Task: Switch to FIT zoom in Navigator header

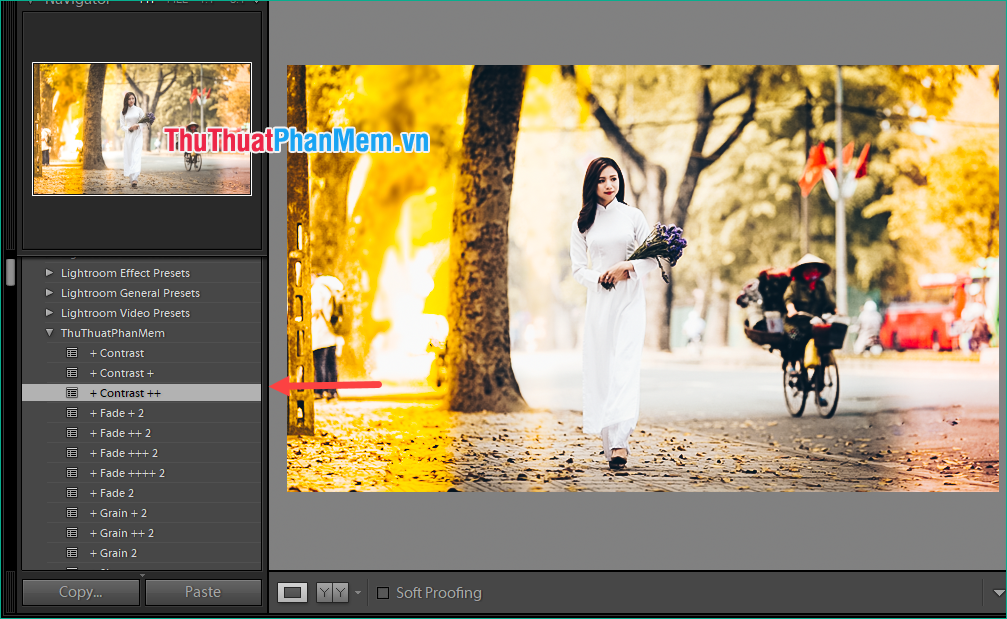Action: tap(146, 3)
